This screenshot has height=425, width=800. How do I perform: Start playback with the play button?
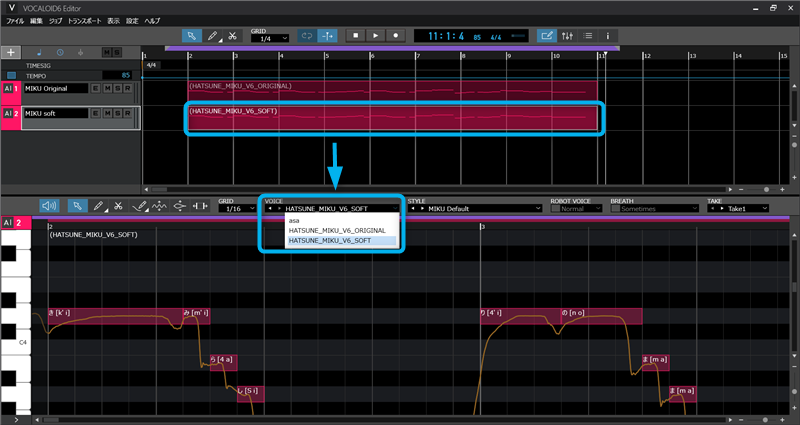[x=376, y=36]
